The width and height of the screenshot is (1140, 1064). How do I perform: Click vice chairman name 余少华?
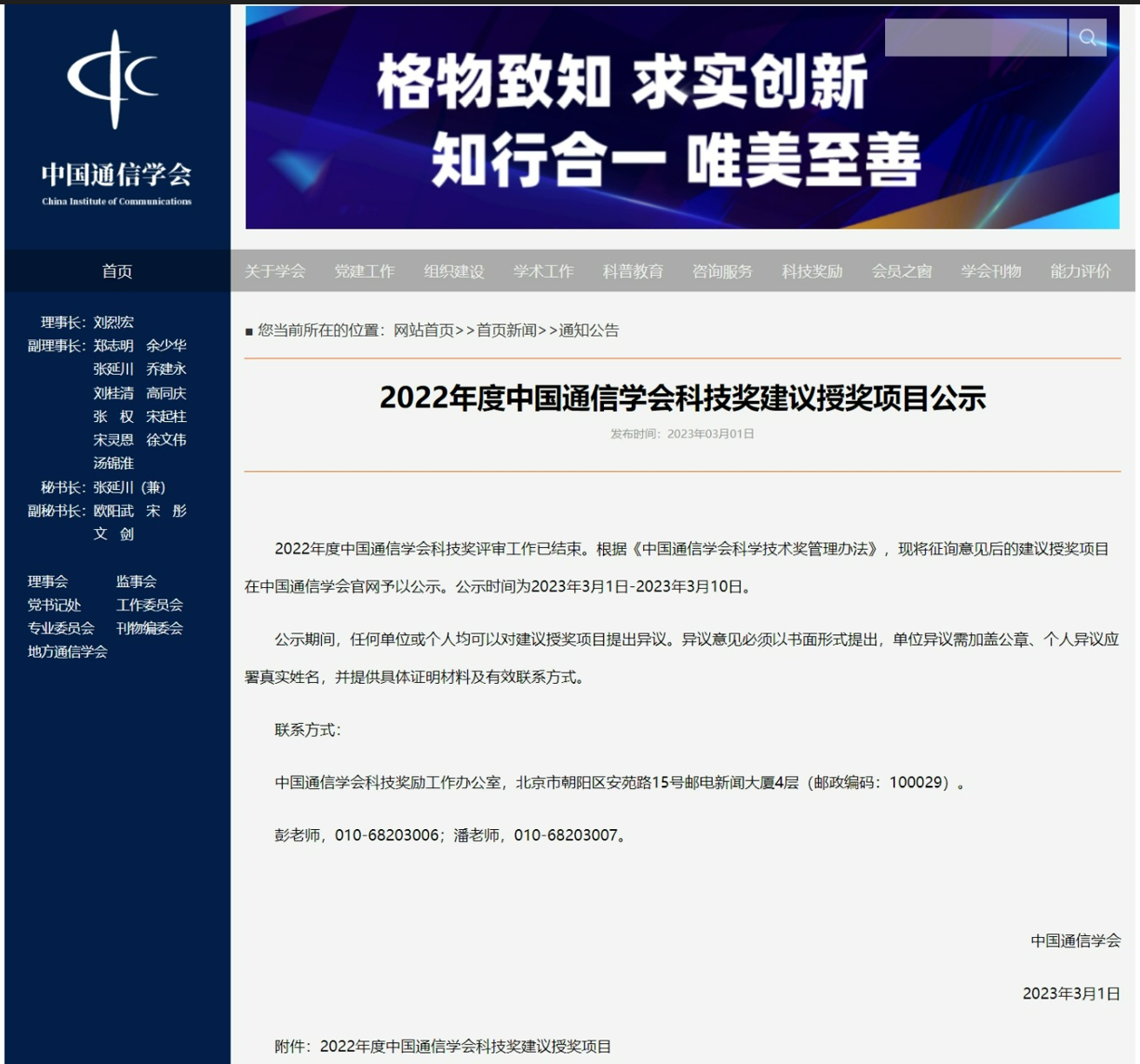point(166,345)
